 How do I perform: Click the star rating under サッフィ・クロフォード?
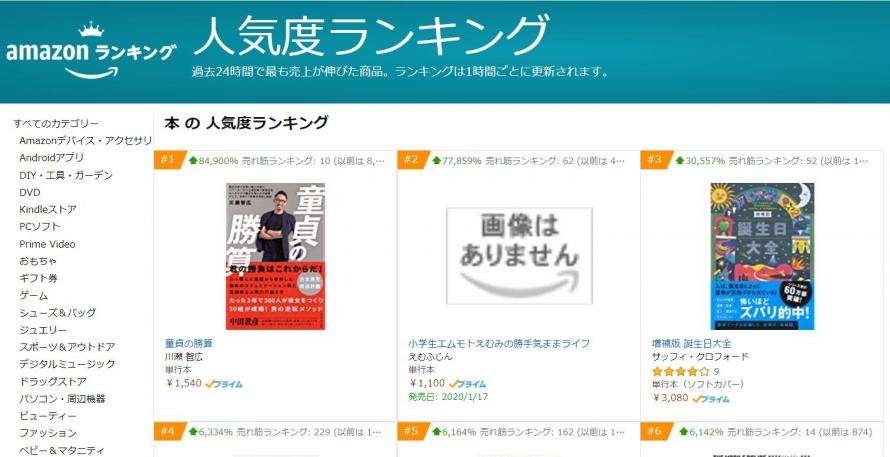(x=681, y=372)
